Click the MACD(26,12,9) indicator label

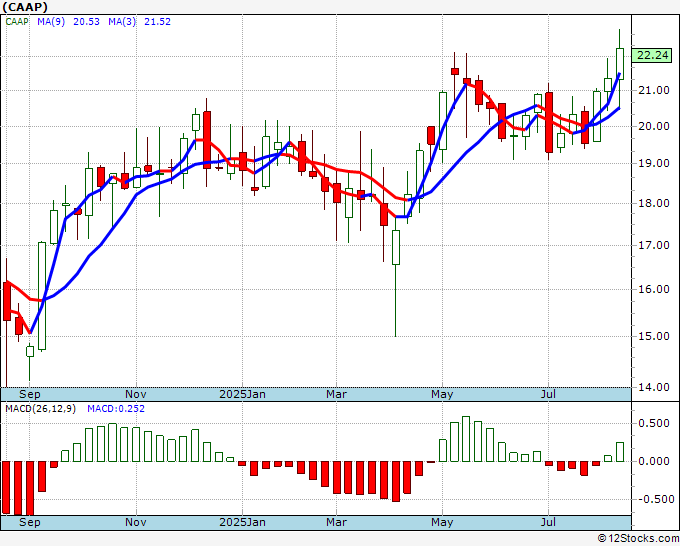pyautogui.click(x=40, y=409)
